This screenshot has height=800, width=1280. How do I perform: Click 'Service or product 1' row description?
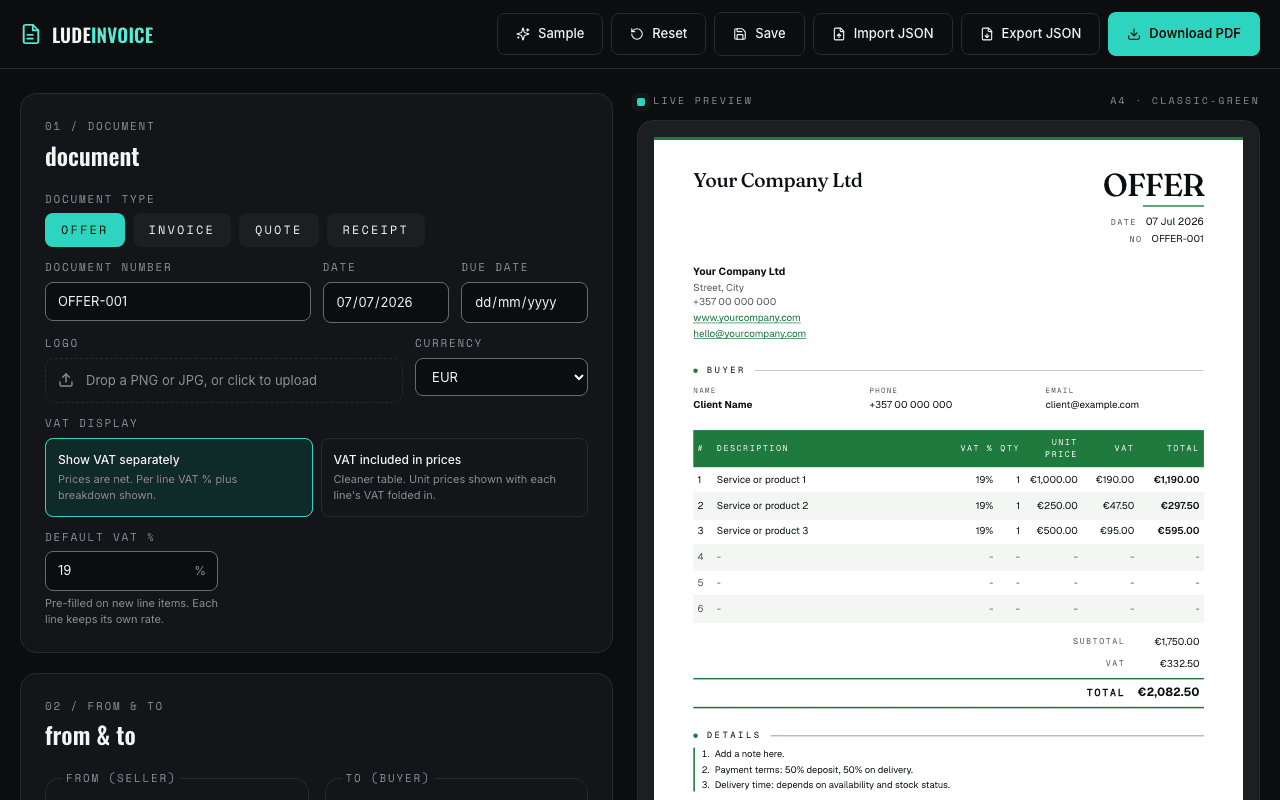761,480
